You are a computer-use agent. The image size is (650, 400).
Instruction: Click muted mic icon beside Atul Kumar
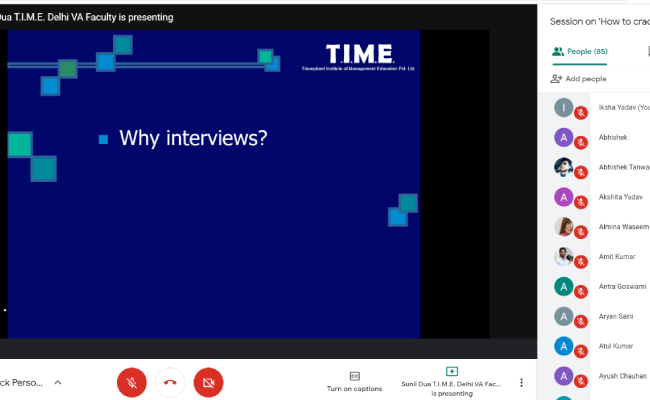[581, 352]
